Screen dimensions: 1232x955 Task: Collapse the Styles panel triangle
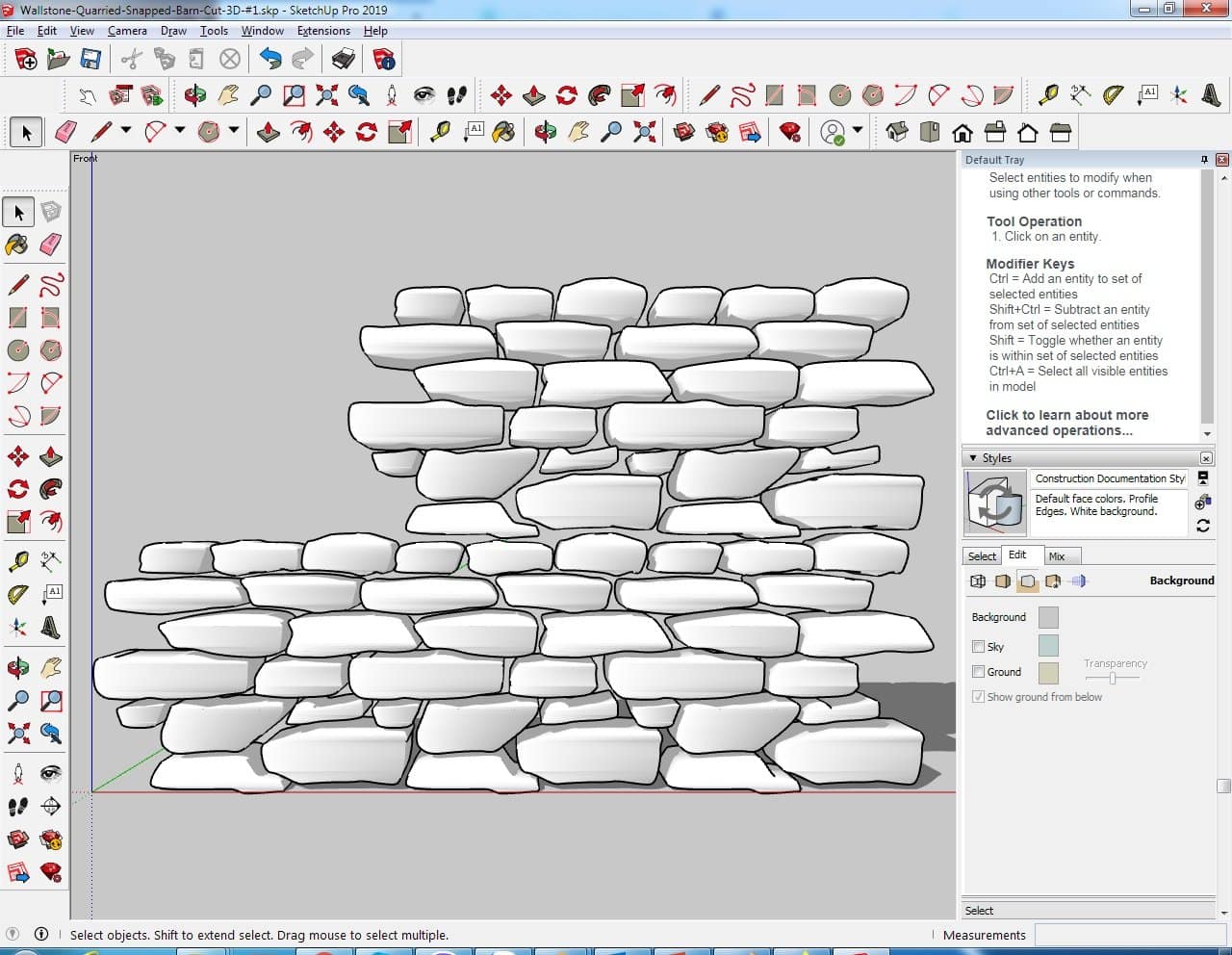tap(973, 458)
